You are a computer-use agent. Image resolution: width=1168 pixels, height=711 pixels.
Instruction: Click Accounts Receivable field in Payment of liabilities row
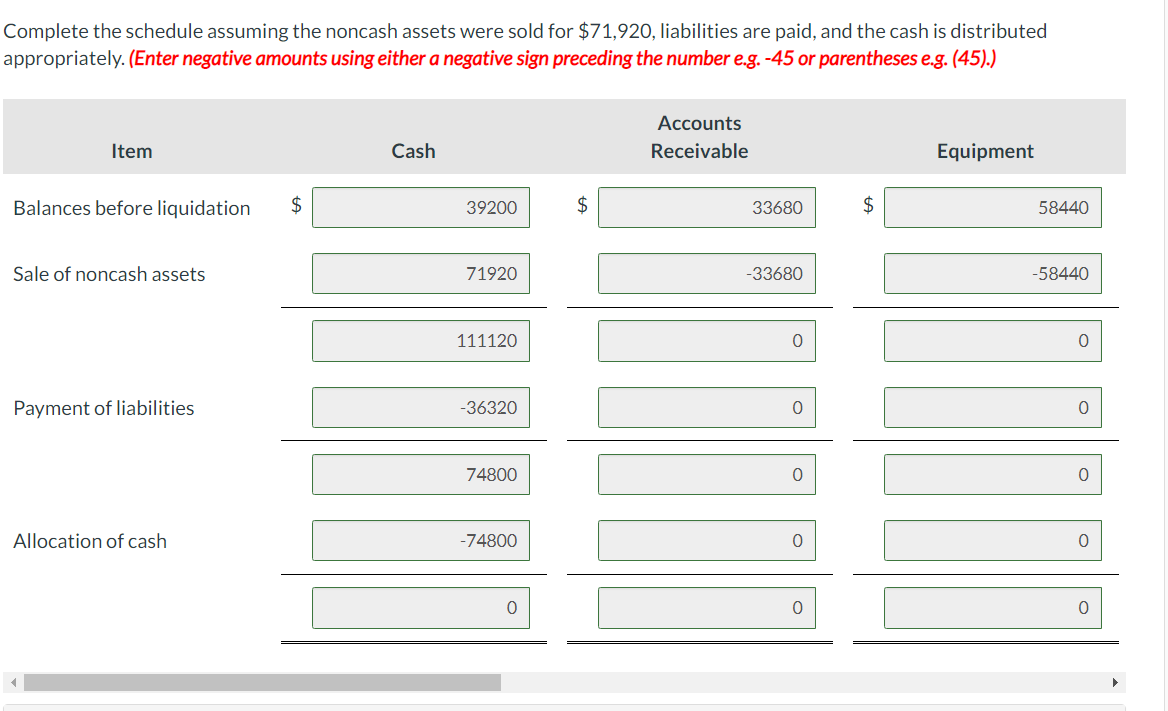(706, 408)
